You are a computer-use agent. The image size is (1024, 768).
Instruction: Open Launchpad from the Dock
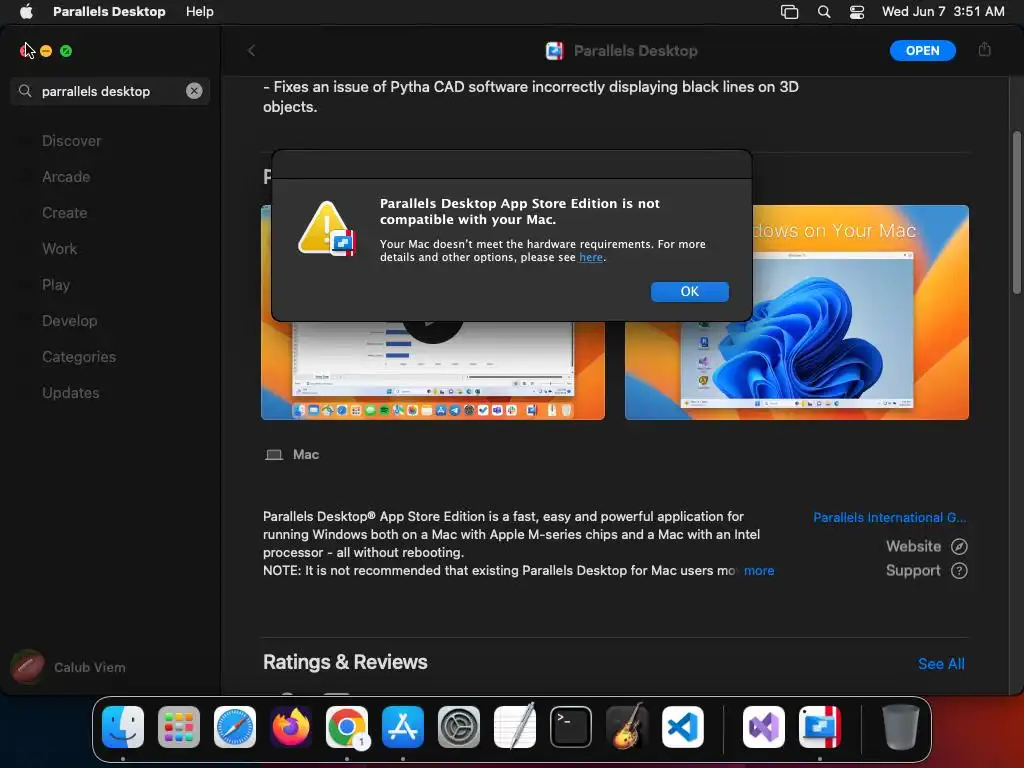(179, 727)
